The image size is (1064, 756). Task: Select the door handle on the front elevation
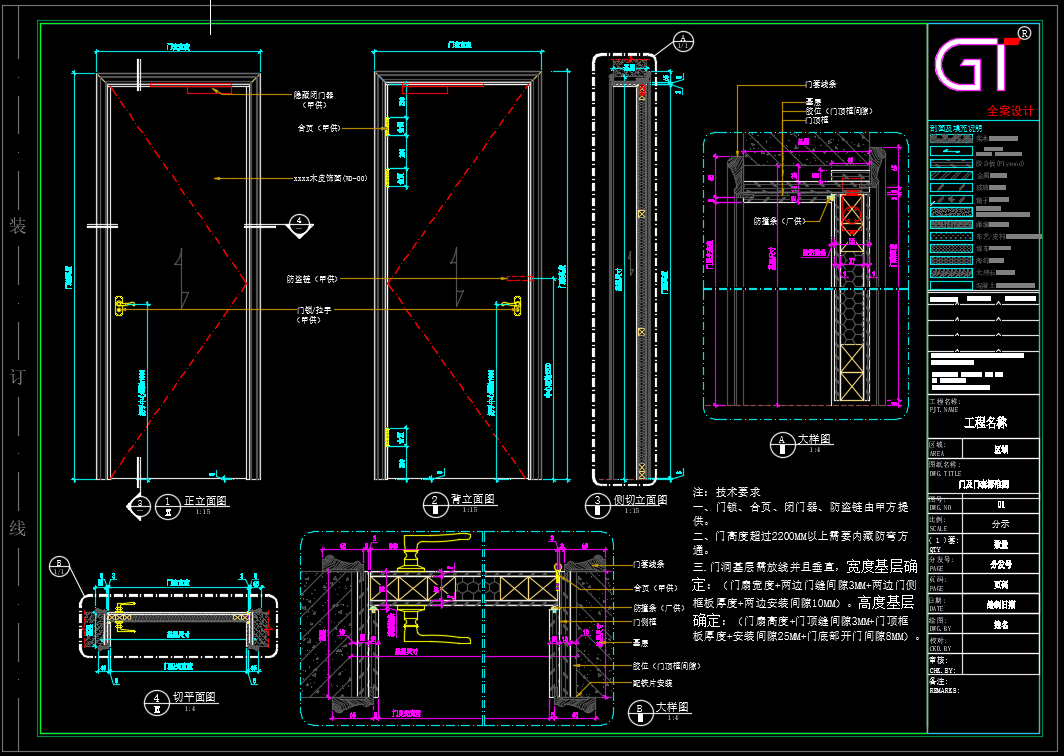[x=121, y=304]
